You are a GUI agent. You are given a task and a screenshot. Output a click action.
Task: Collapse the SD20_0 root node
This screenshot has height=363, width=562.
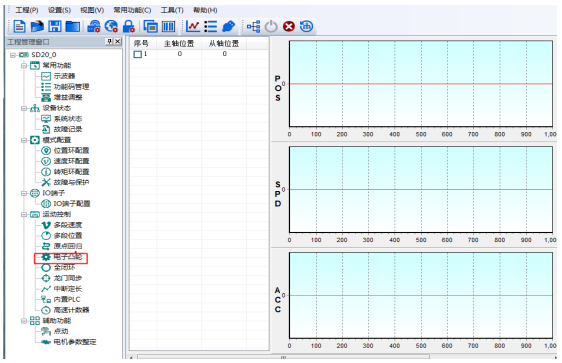(13, 55)
